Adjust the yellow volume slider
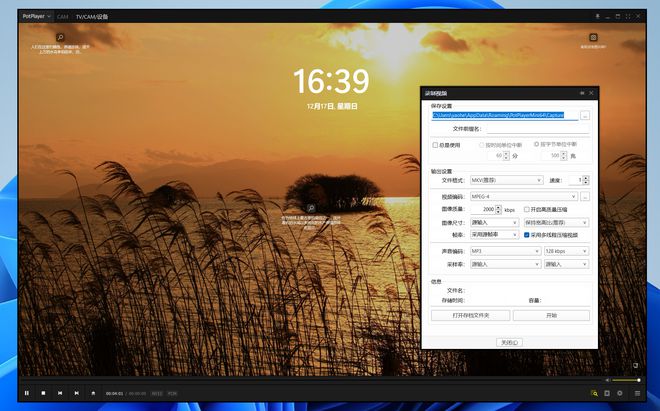Screen dimensions: 660x411 tap(625, 380)
